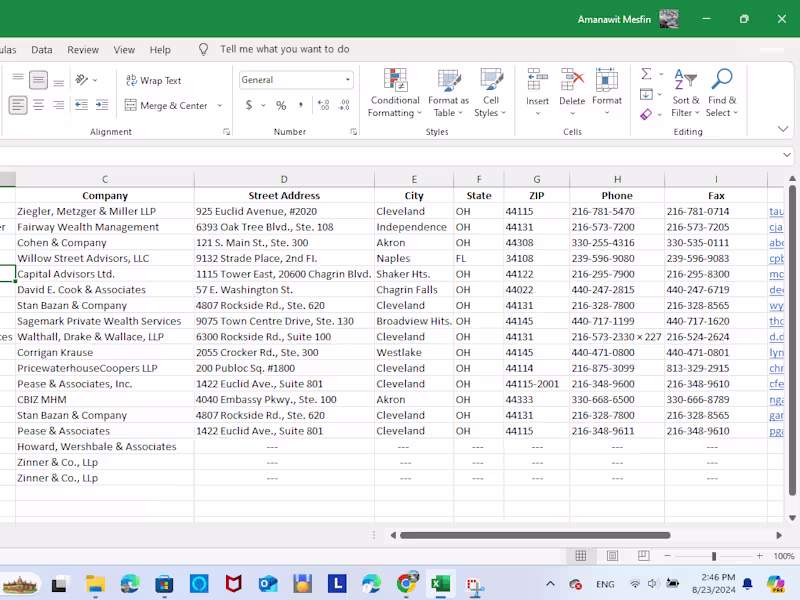Open the Merge & Center dropdown arrow

tap(220, 106)
